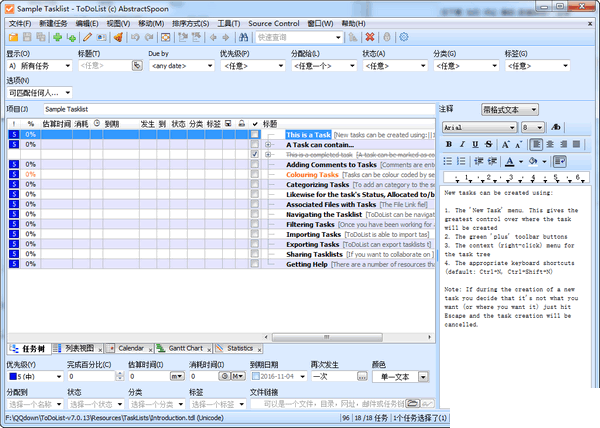Click the save tasklist floppy icon
The width and height of the screenshot is (600, 428).
pyautogui.click(x=27, y=37)
